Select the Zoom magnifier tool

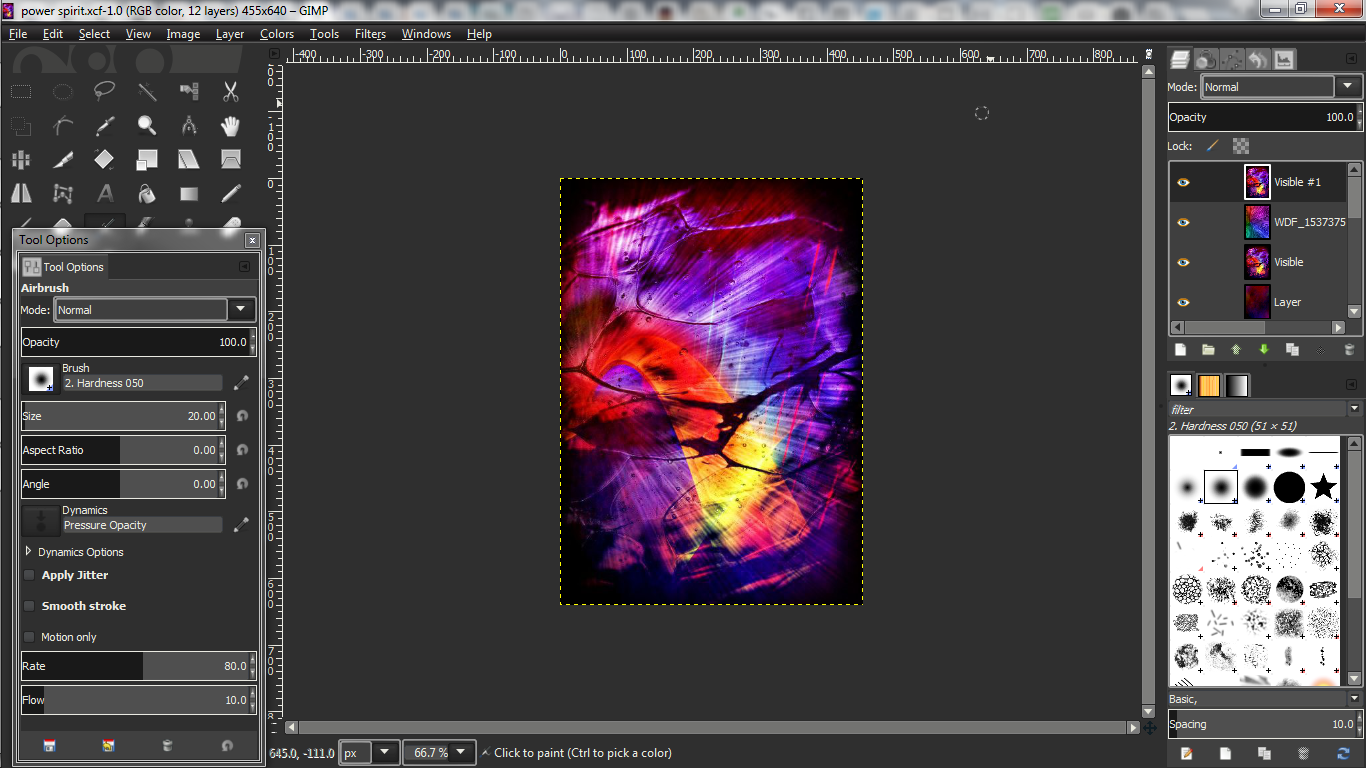point(147,125)
